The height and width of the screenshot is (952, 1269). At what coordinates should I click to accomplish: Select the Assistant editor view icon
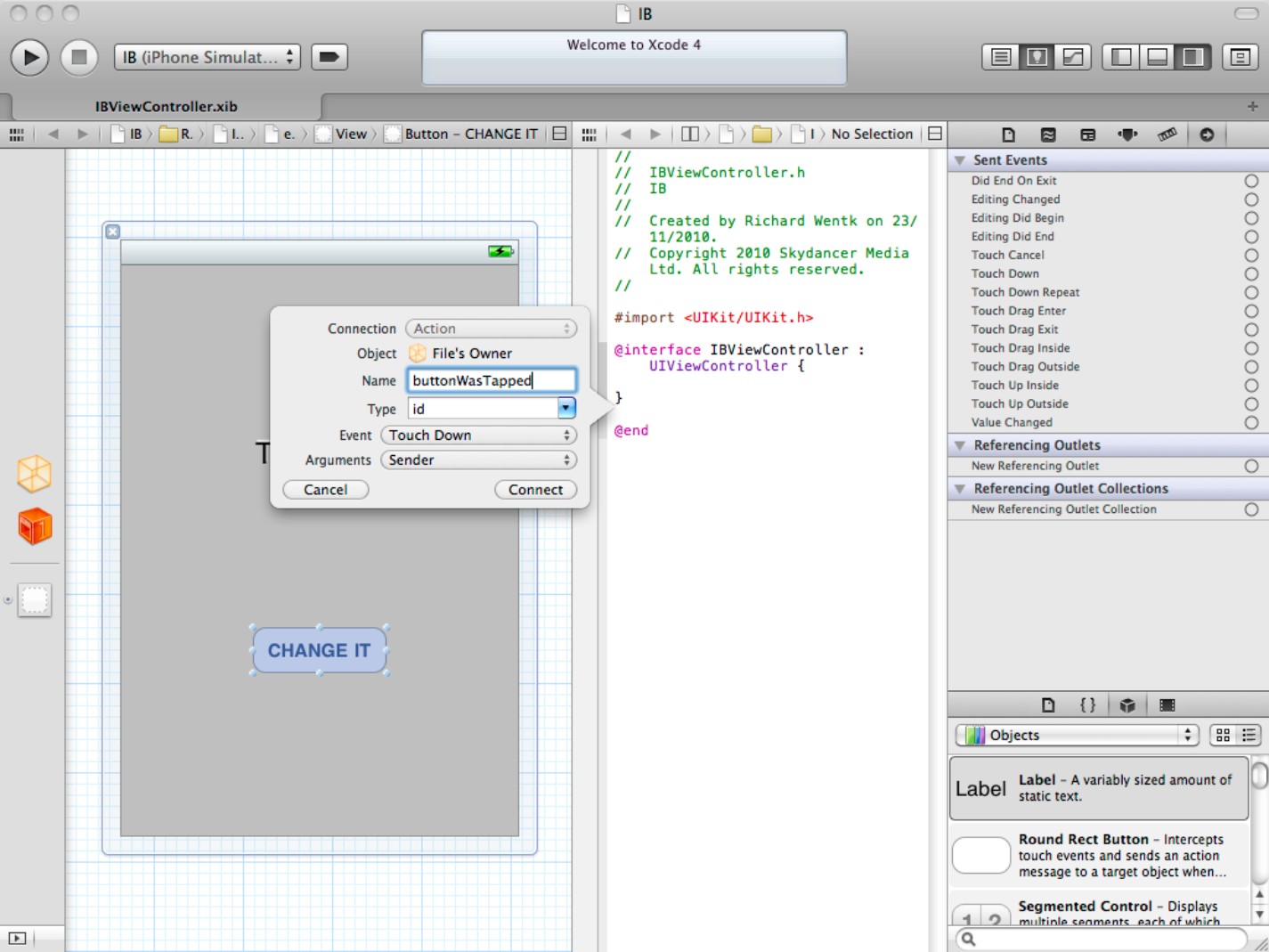click(x=1037, y=57)
